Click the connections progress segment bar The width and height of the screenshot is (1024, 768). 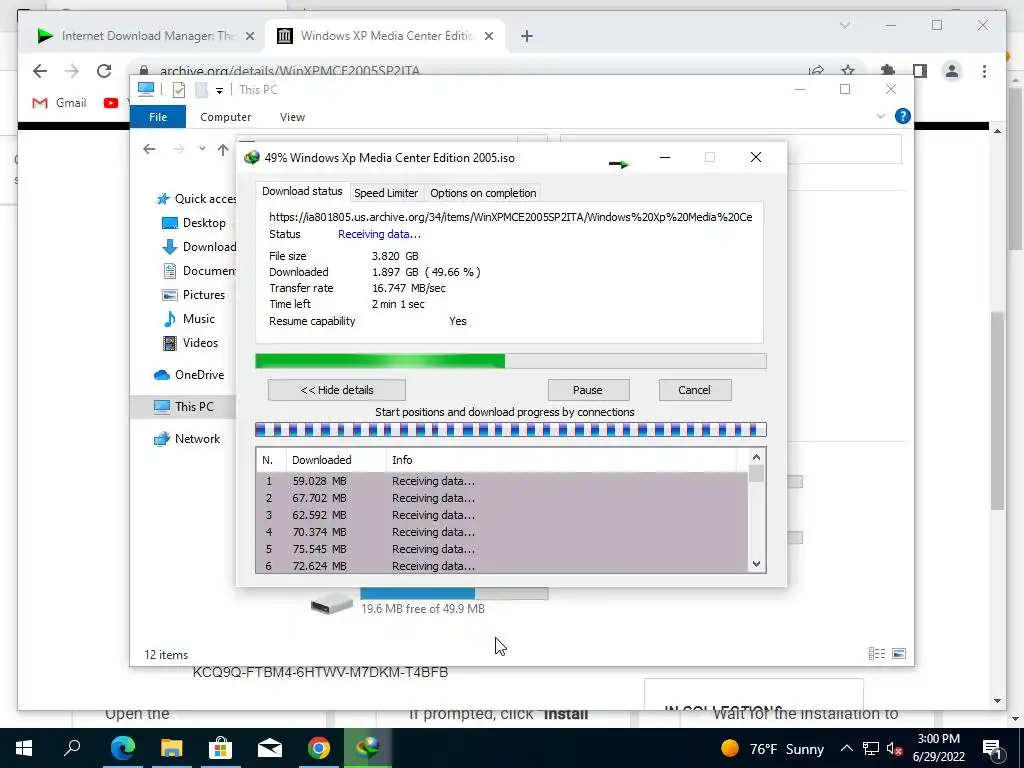[x=511, y=430]
